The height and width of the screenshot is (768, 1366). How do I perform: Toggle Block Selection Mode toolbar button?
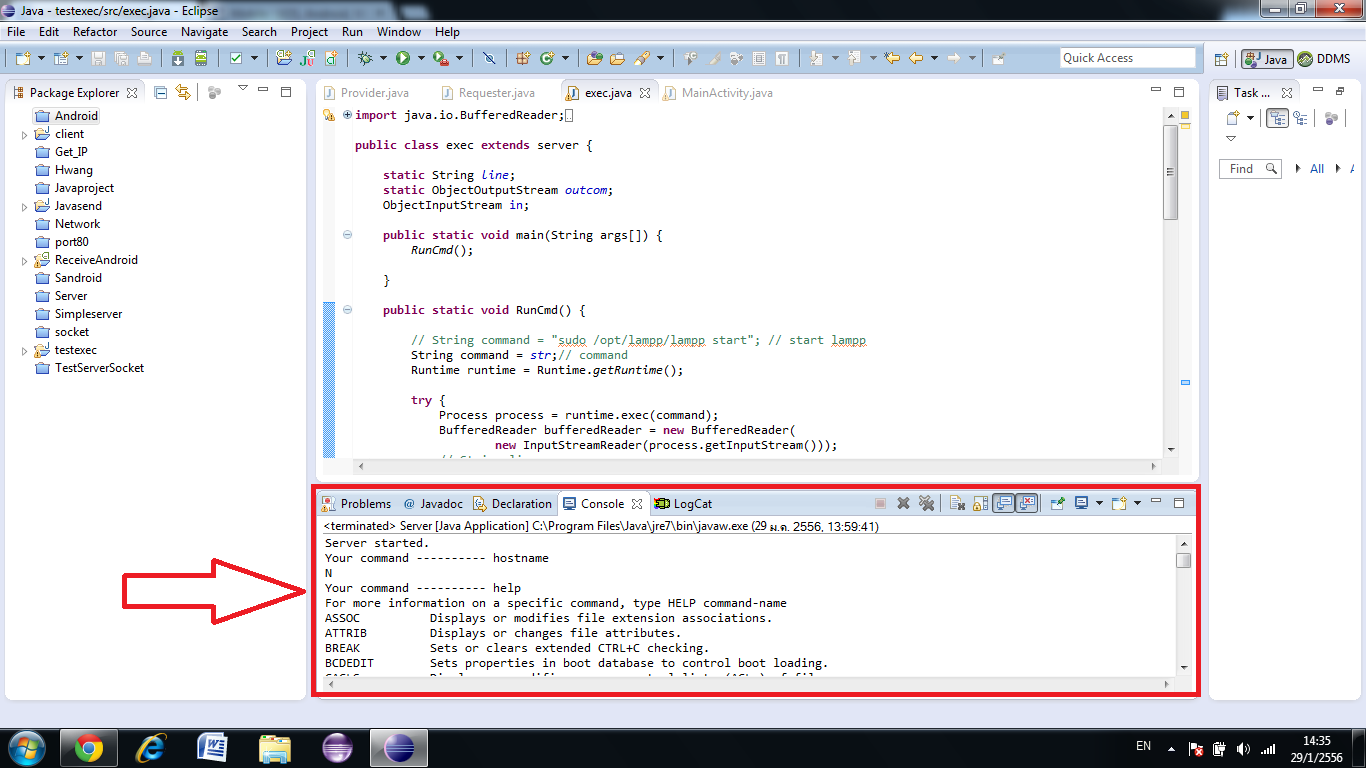759,58
